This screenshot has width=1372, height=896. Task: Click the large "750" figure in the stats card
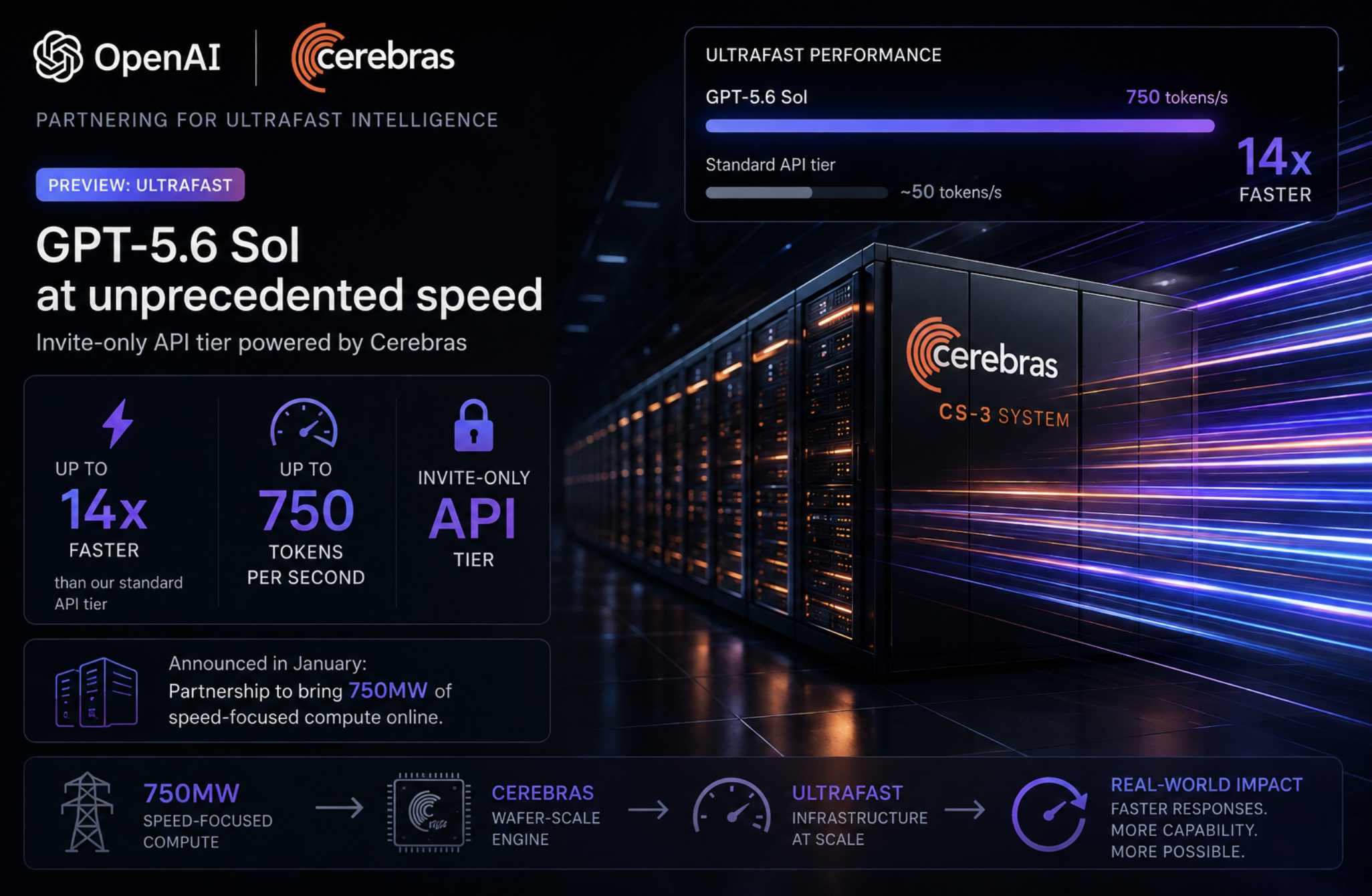[x=306, y=510]
